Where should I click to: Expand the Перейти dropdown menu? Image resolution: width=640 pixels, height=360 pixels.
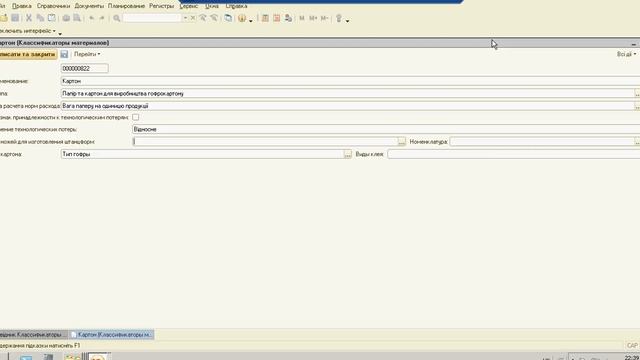87,54
